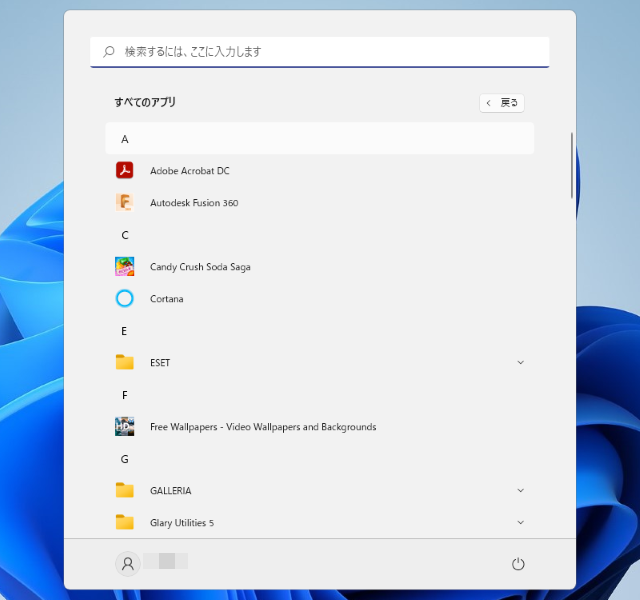Click the power button icon
640x600 pixels.
click(x=518, y=564)
